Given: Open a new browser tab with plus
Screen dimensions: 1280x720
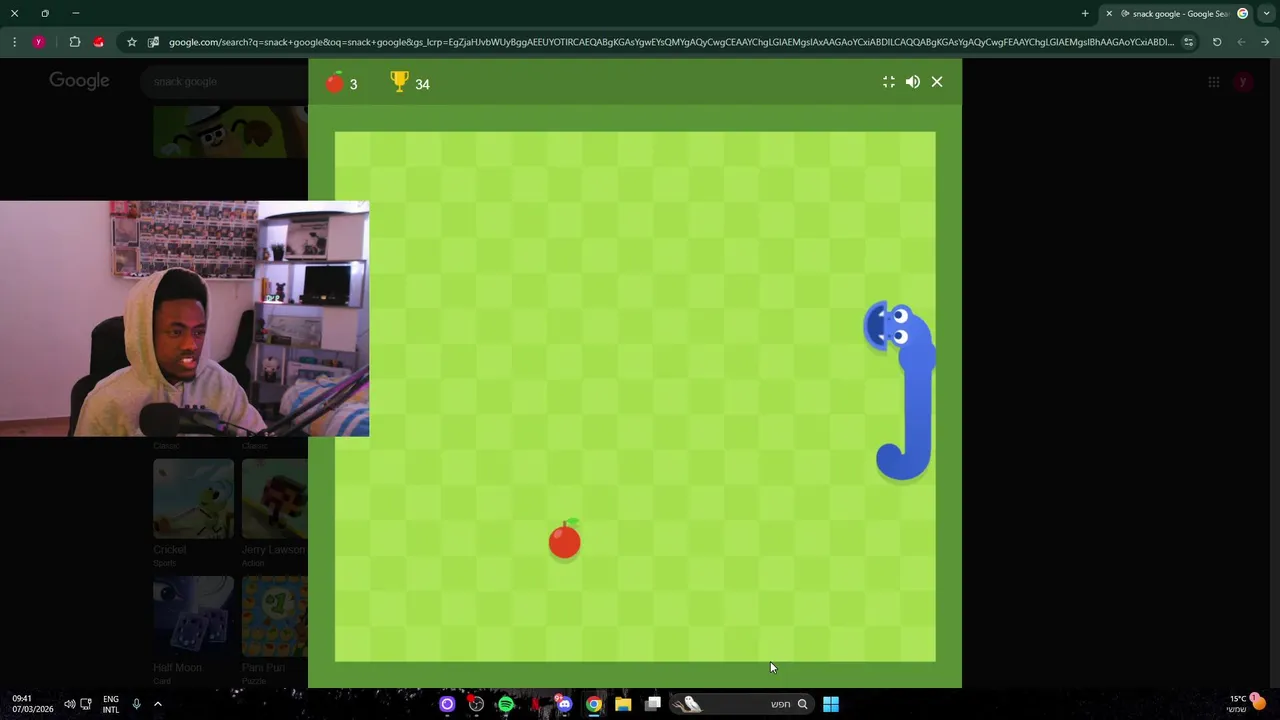Looking at the screenshot, I should point(1085,13).
